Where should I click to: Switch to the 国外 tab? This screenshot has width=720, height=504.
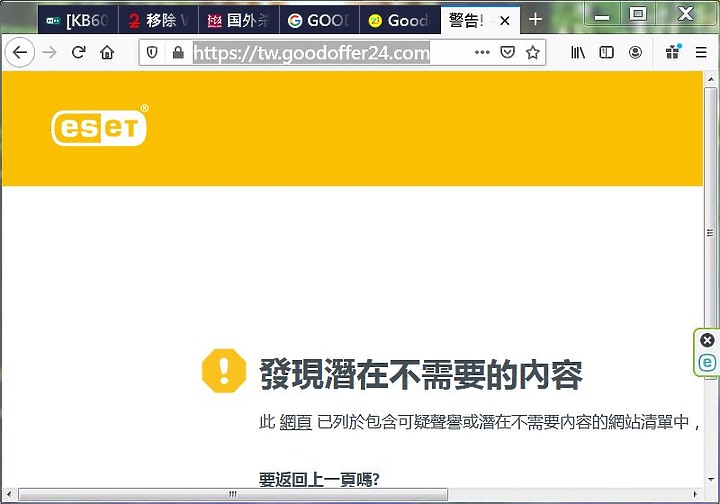pos(239,20)
